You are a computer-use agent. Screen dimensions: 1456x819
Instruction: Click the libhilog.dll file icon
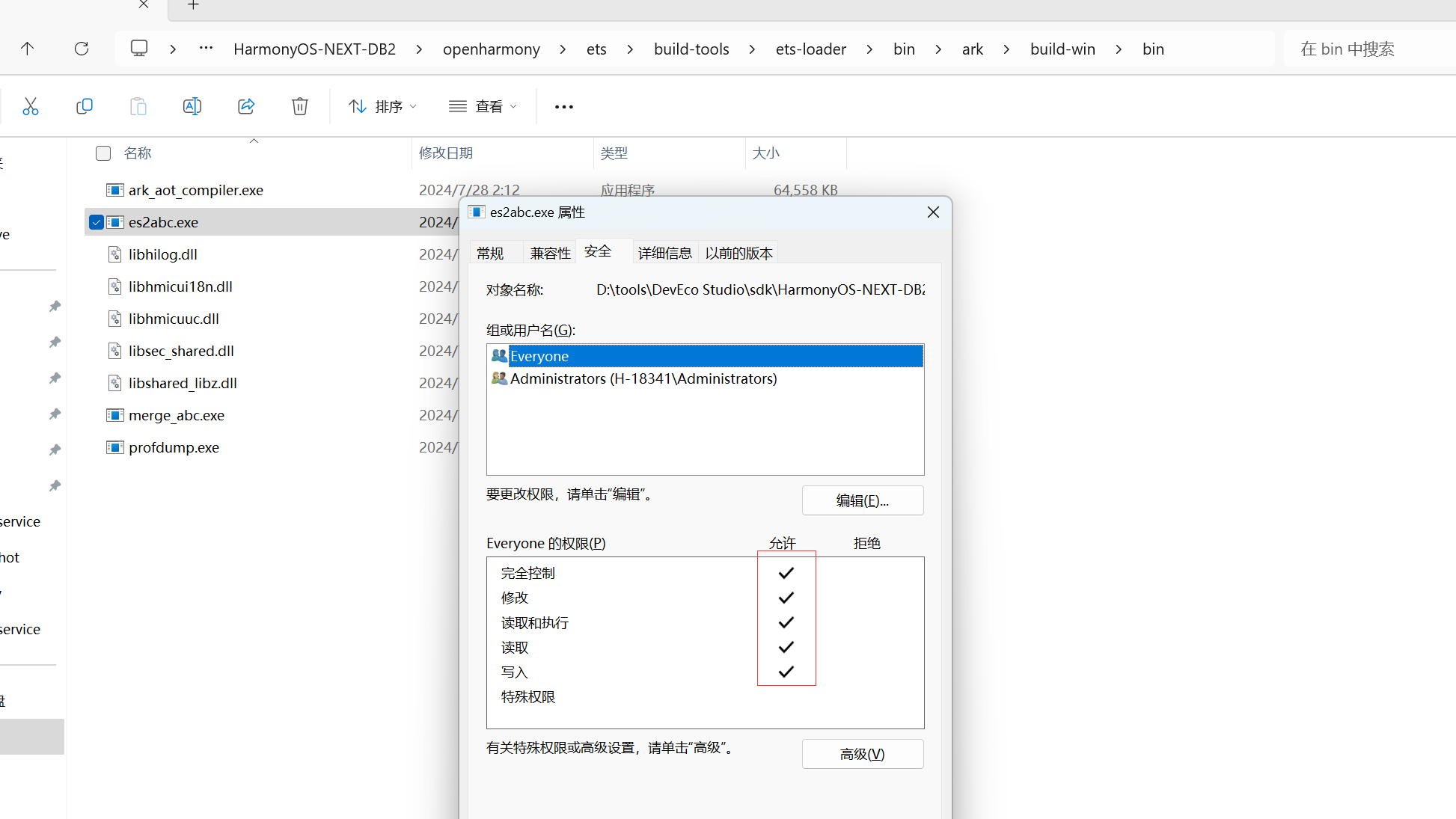pos(115,254)
